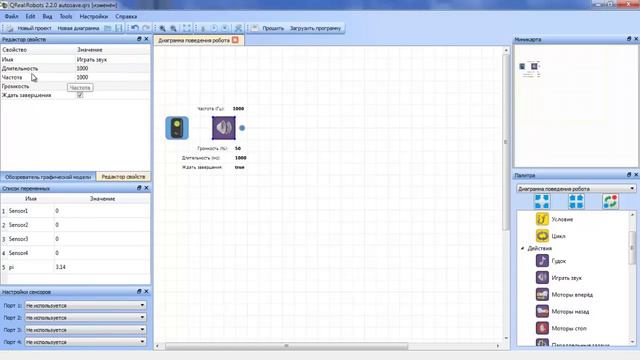Click the save diskette toolbar icon
This screenshot has width=640, height=360.
(x=118, y=28)
